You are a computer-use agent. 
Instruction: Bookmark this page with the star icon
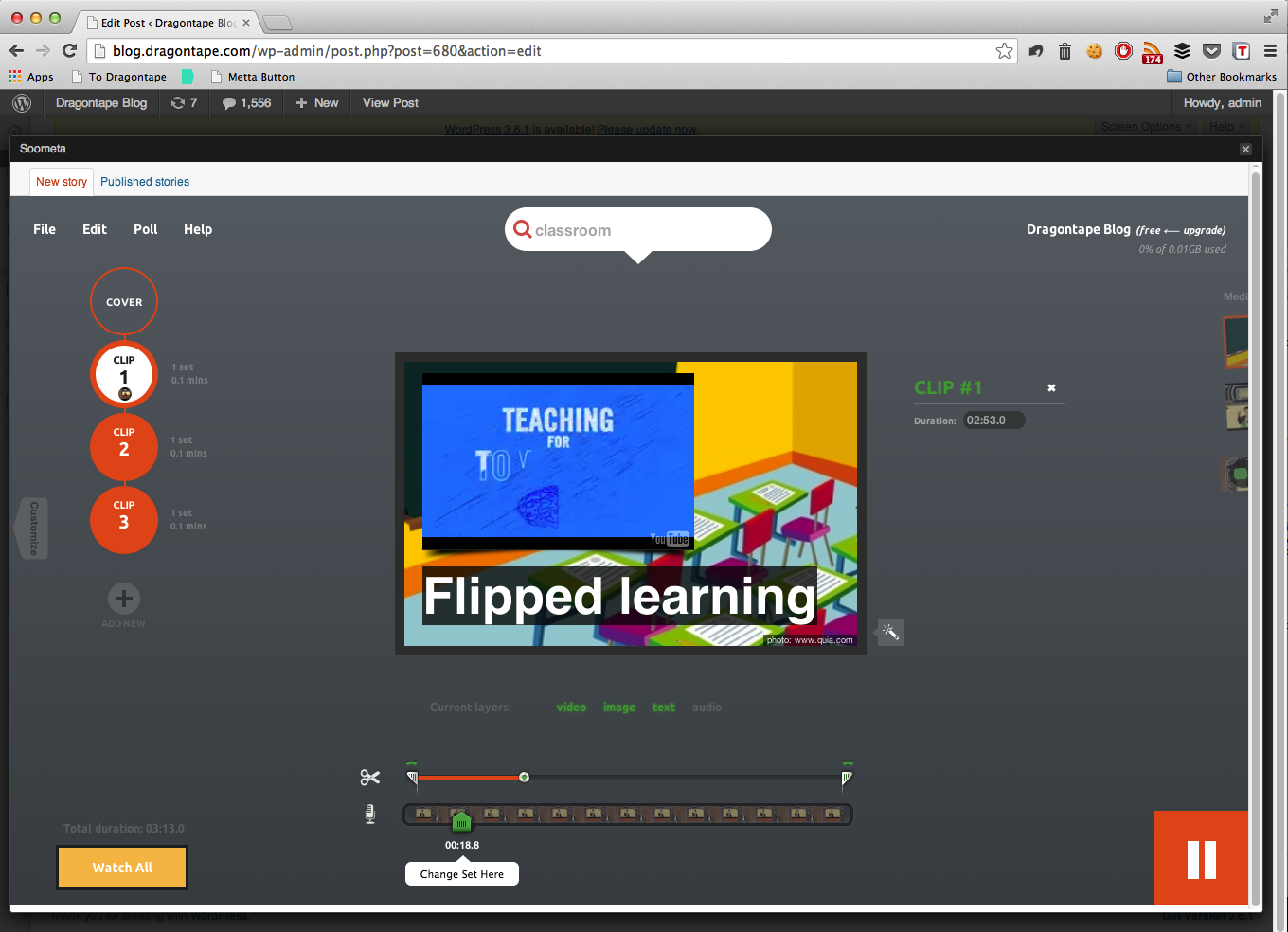tap(1004, 51)
